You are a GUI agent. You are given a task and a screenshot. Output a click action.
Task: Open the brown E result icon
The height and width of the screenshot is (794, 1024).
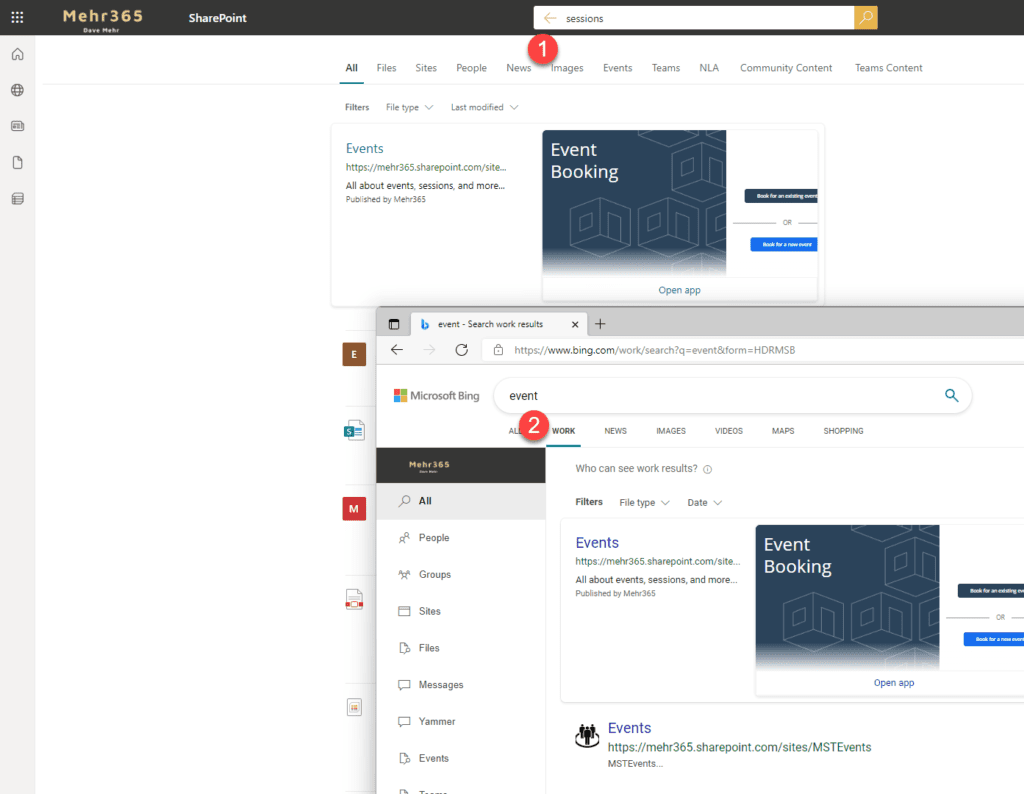point(354,355)
